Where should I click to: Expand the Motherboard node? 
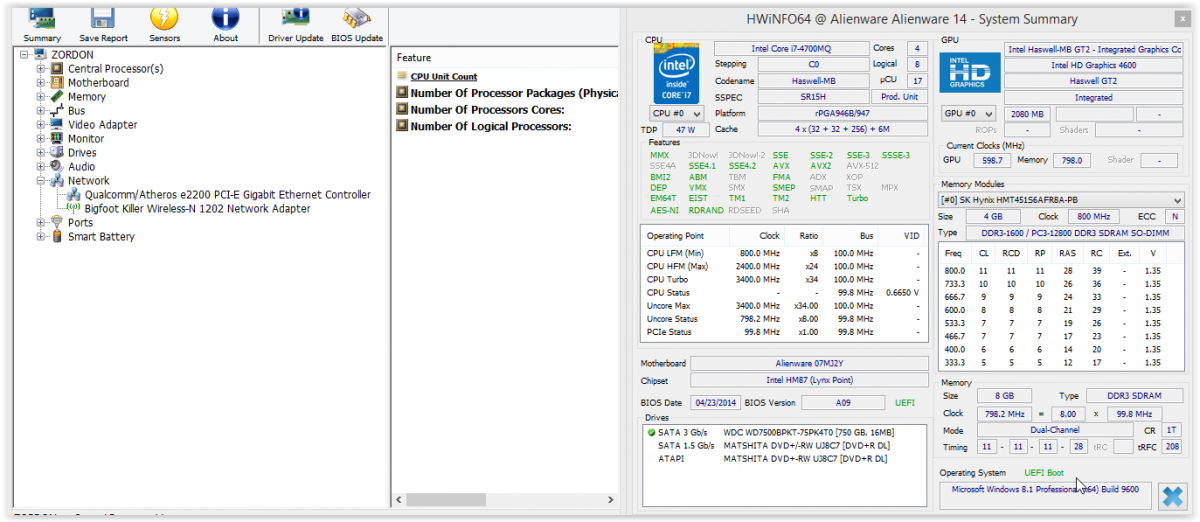(41, 83)
